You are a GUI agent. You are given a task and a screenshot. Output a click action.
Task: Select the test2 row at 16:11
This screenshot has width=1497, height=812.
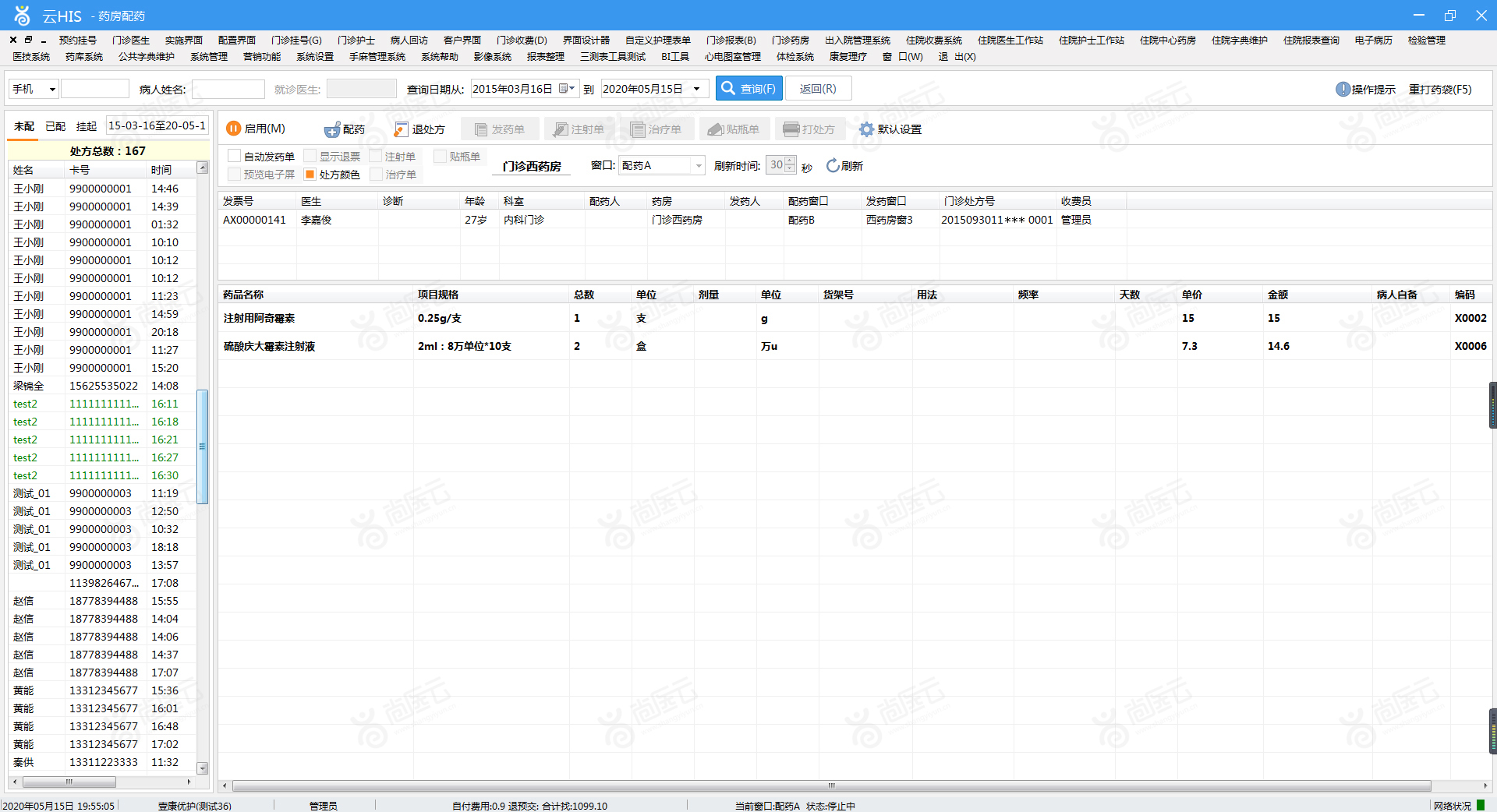pos(102,404)
